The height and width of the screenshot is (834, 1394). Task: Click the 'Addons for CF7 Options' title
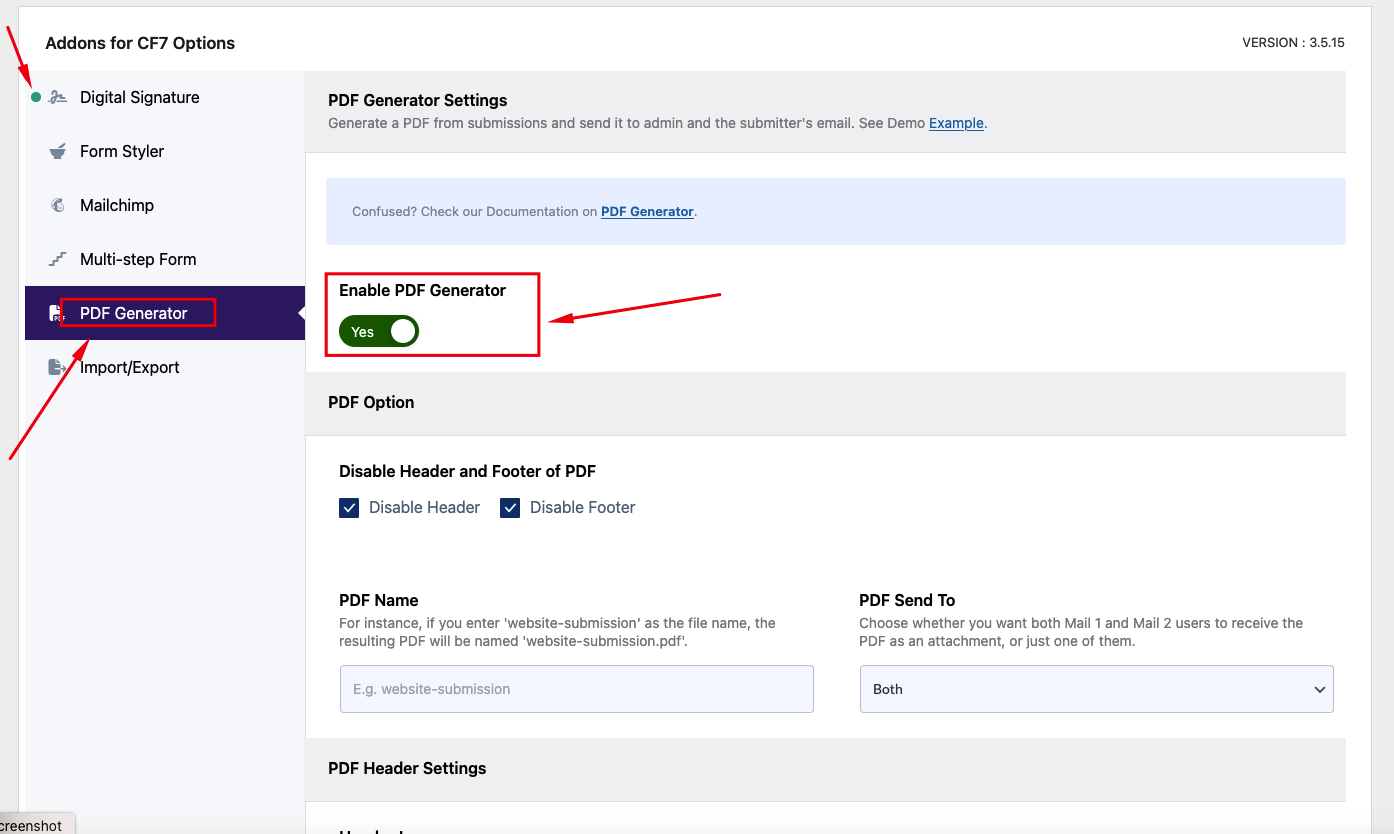coord(140,43)
